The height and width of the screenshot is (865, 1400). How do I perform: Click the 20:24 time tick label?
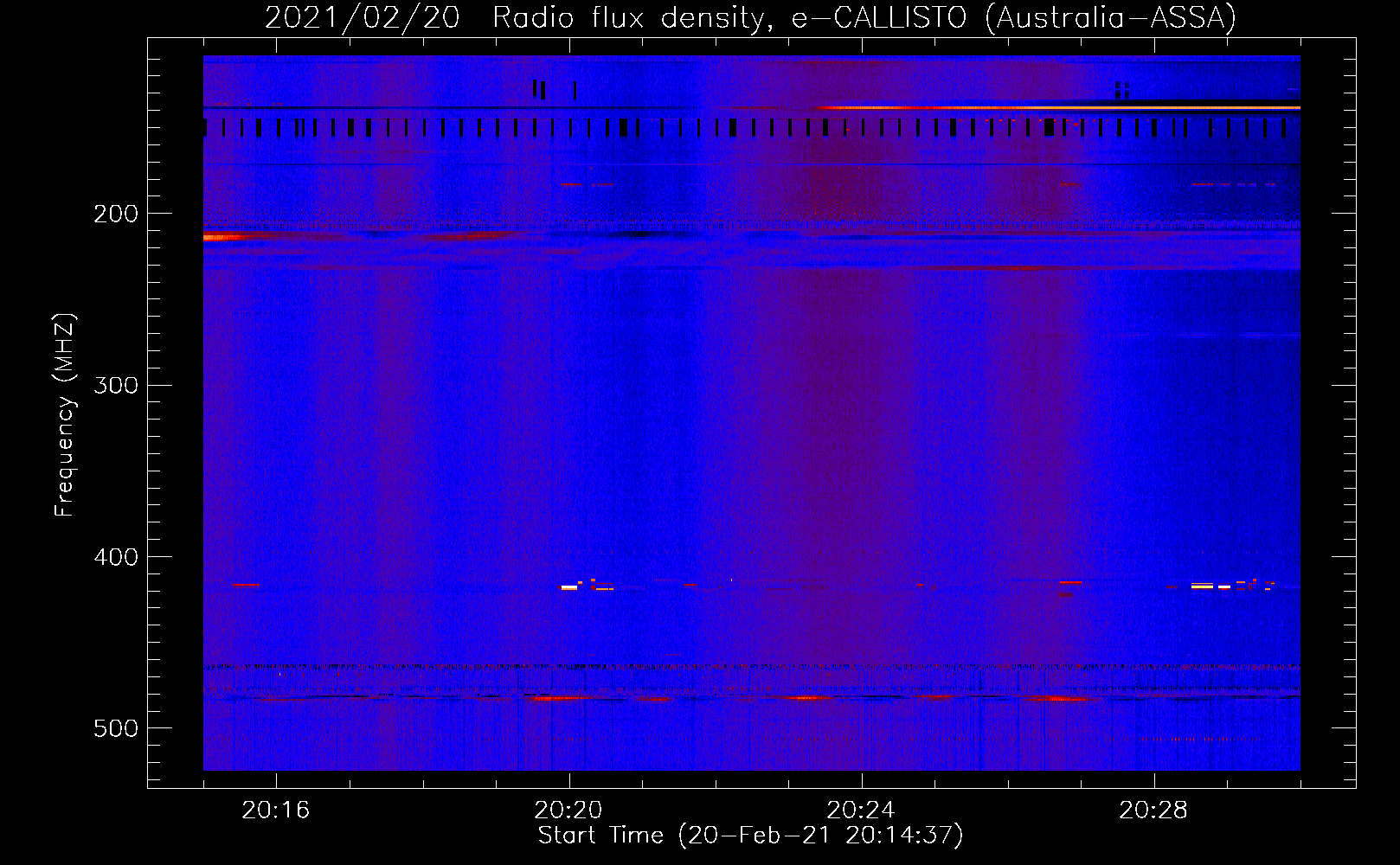point(861,810)
